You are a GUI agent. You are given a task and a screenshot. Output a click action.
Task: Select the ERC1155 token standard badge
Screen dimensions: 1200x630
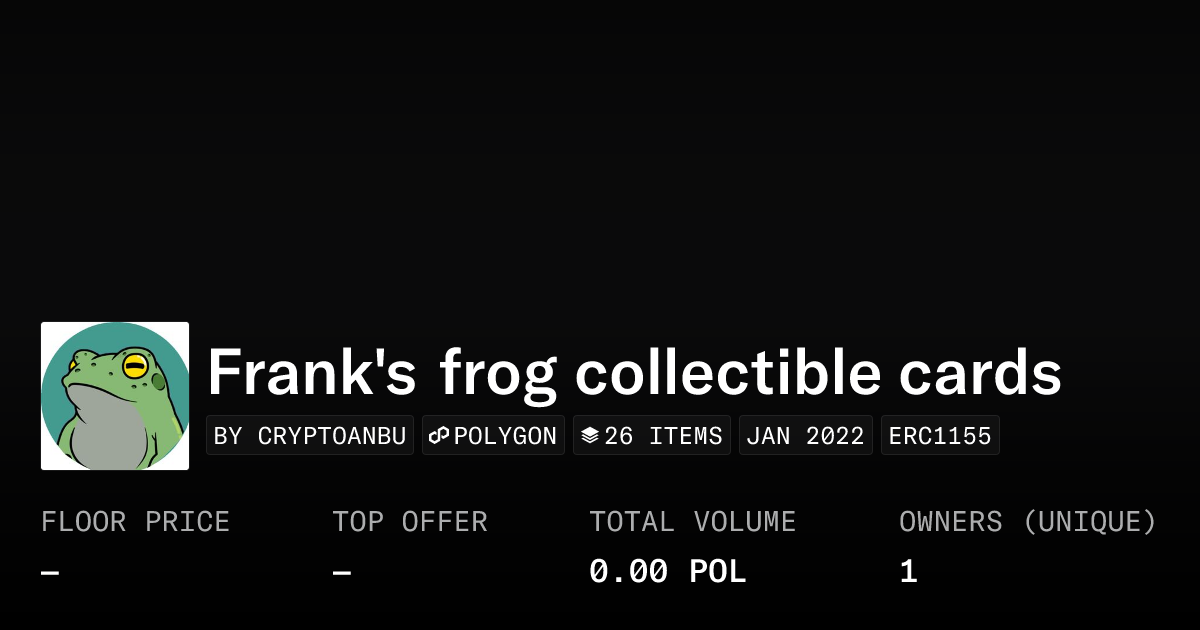tap(940, 436)
